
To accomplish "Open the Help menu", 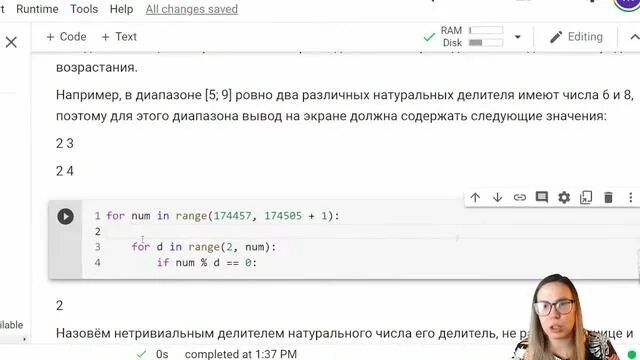I will coord(121,9).
